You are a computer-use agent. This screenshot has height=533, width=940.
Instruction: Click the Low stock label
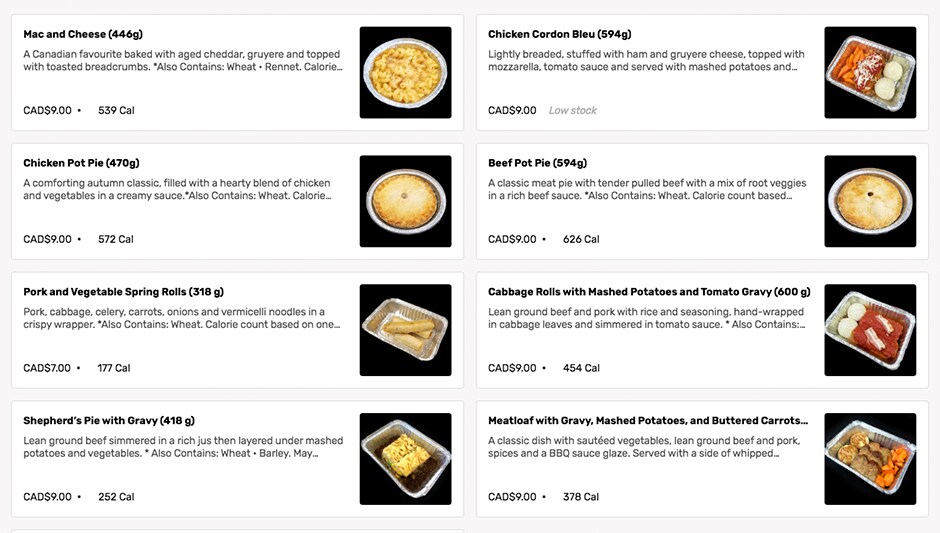click(573, 110)
